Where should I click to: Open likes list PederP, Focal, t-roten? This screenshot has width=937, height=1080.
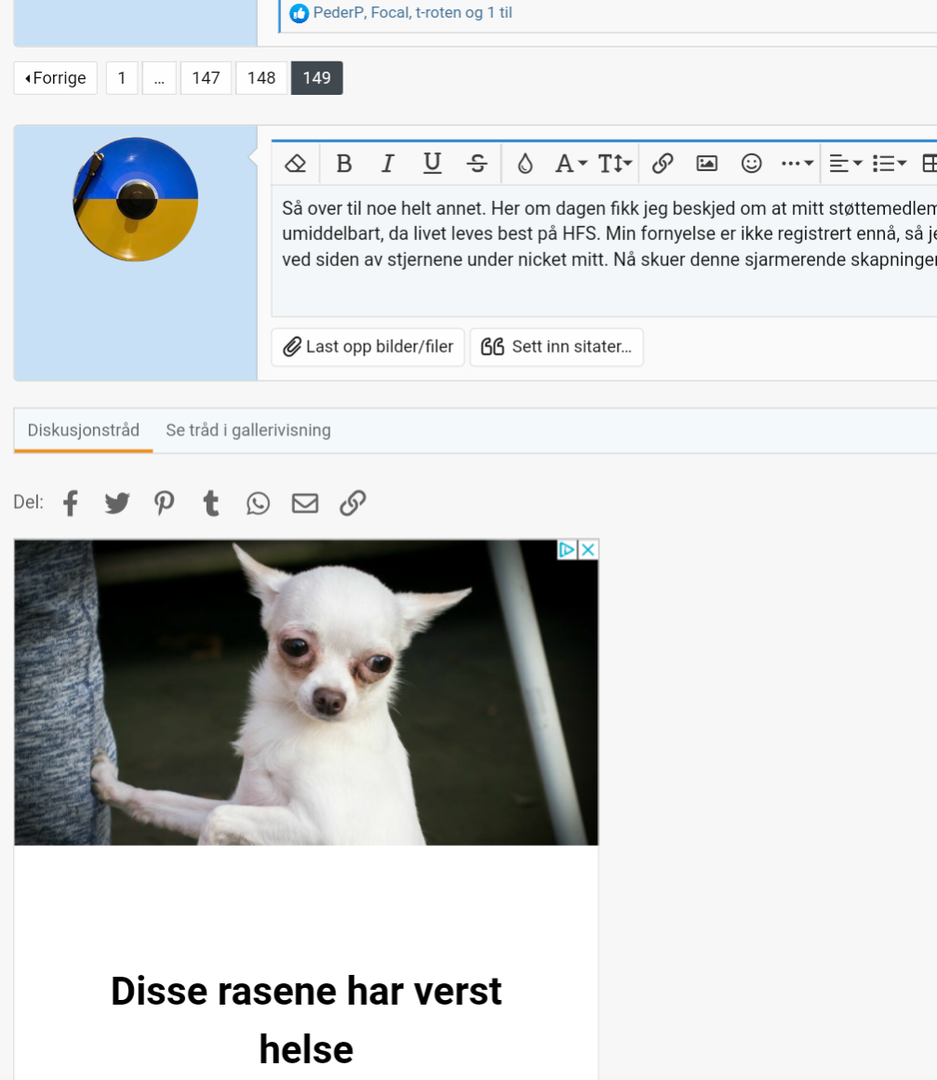(x=413, y=12)
